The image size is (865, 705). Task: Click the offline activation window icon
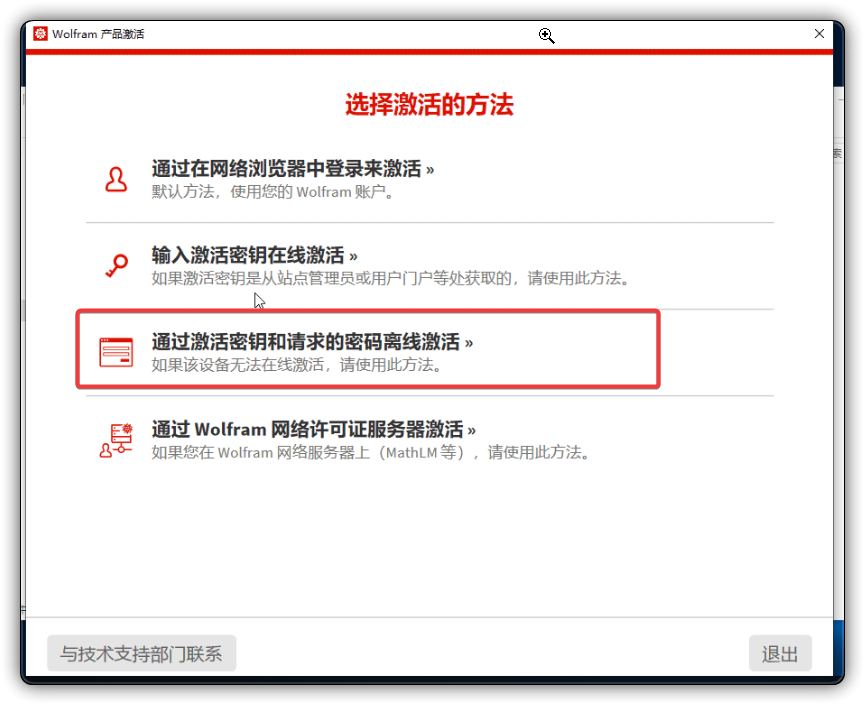(x=116, y=352)
